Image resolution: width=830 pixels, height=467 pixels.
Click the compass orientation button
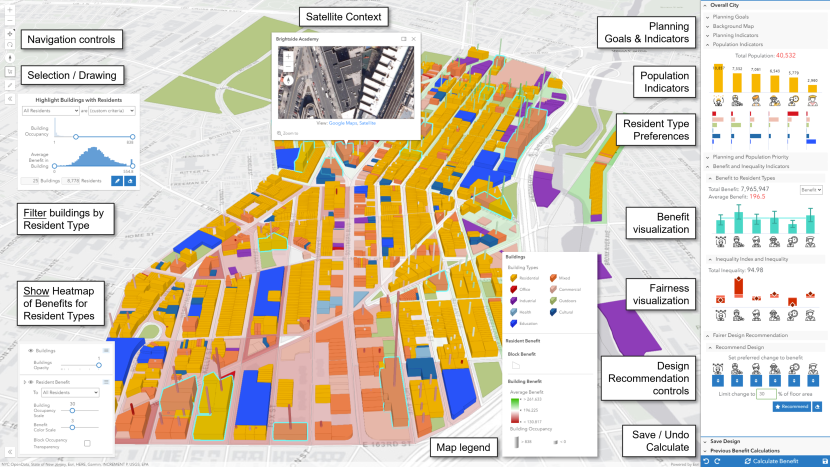click(x=10, y=57)
